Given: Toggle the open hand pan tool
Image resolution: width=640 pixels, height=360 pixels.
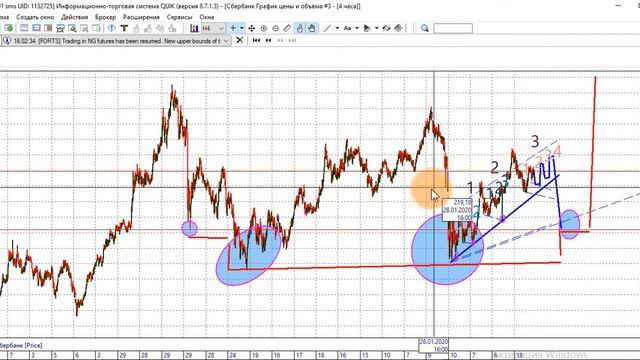Looking at the screenshot, I should (x=312, y=28).
